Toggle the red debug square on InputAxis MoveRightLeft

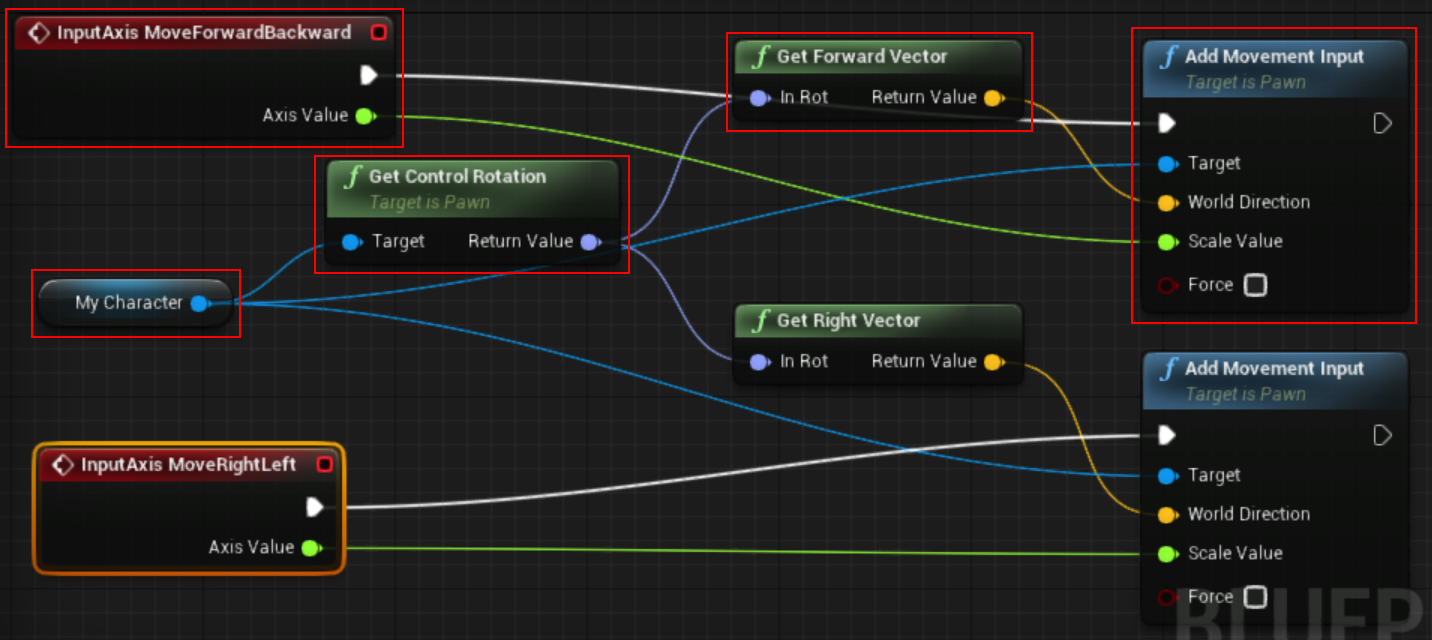[325, 463]
